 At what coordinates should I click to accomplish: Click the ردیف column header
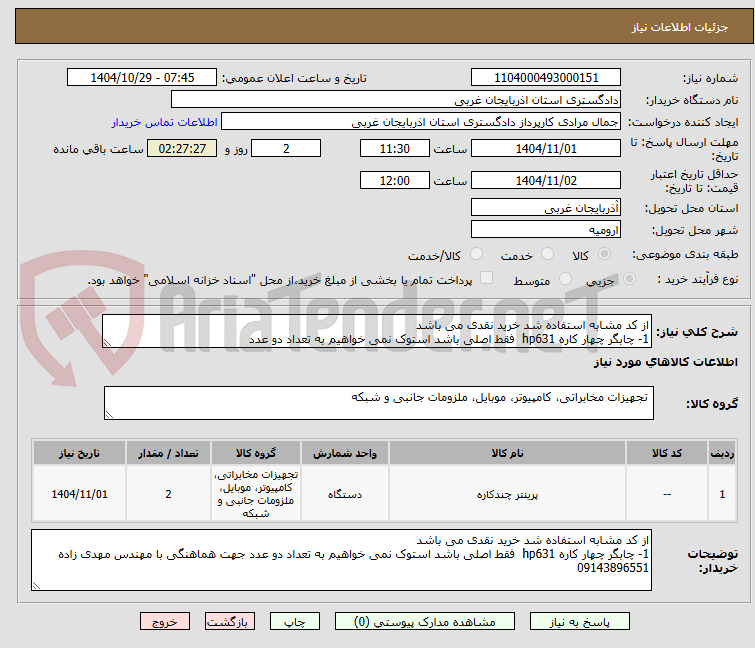722,453
